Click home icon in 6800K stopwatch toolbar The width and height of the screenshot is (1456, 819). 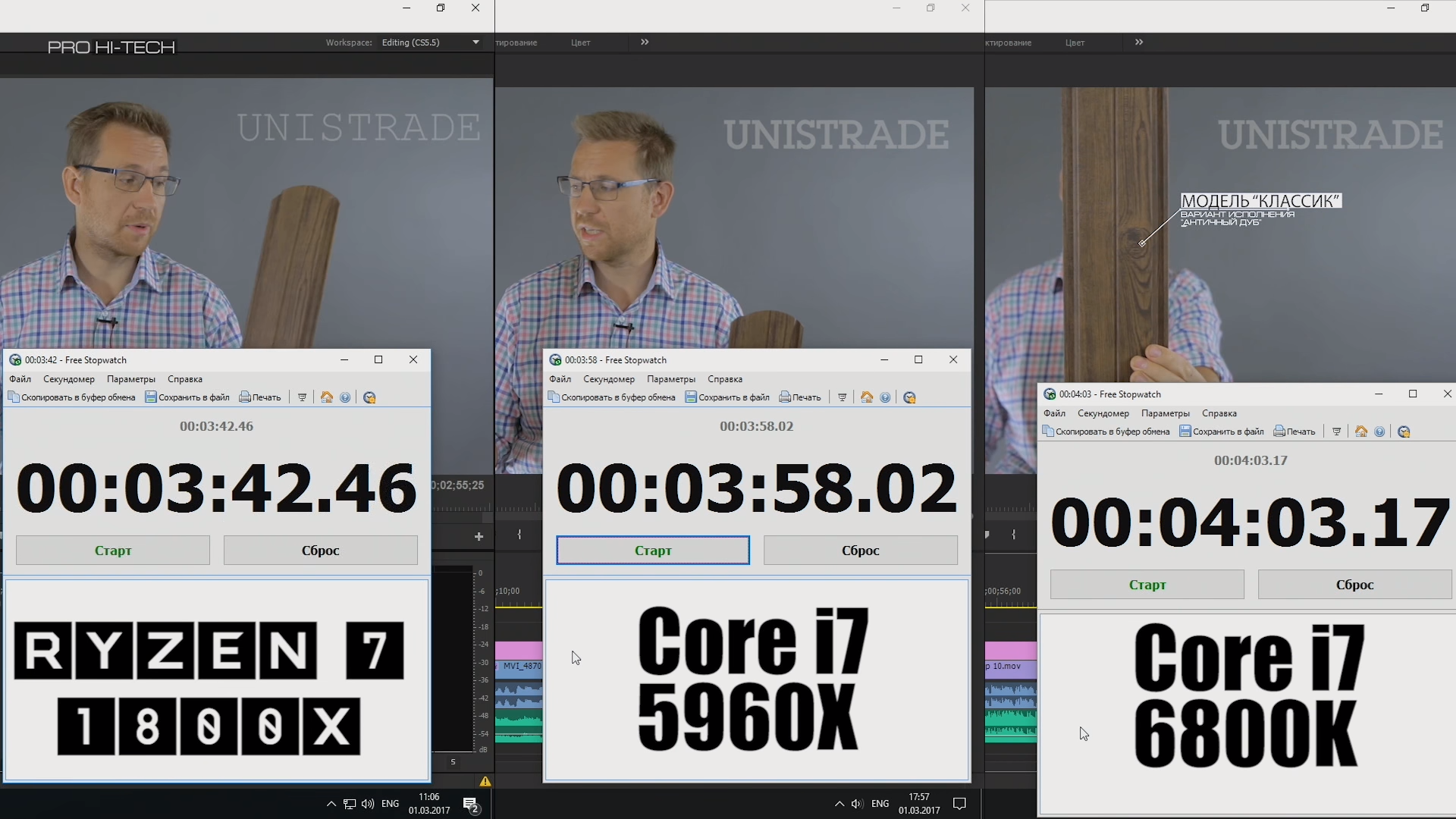coord(1361,431)
